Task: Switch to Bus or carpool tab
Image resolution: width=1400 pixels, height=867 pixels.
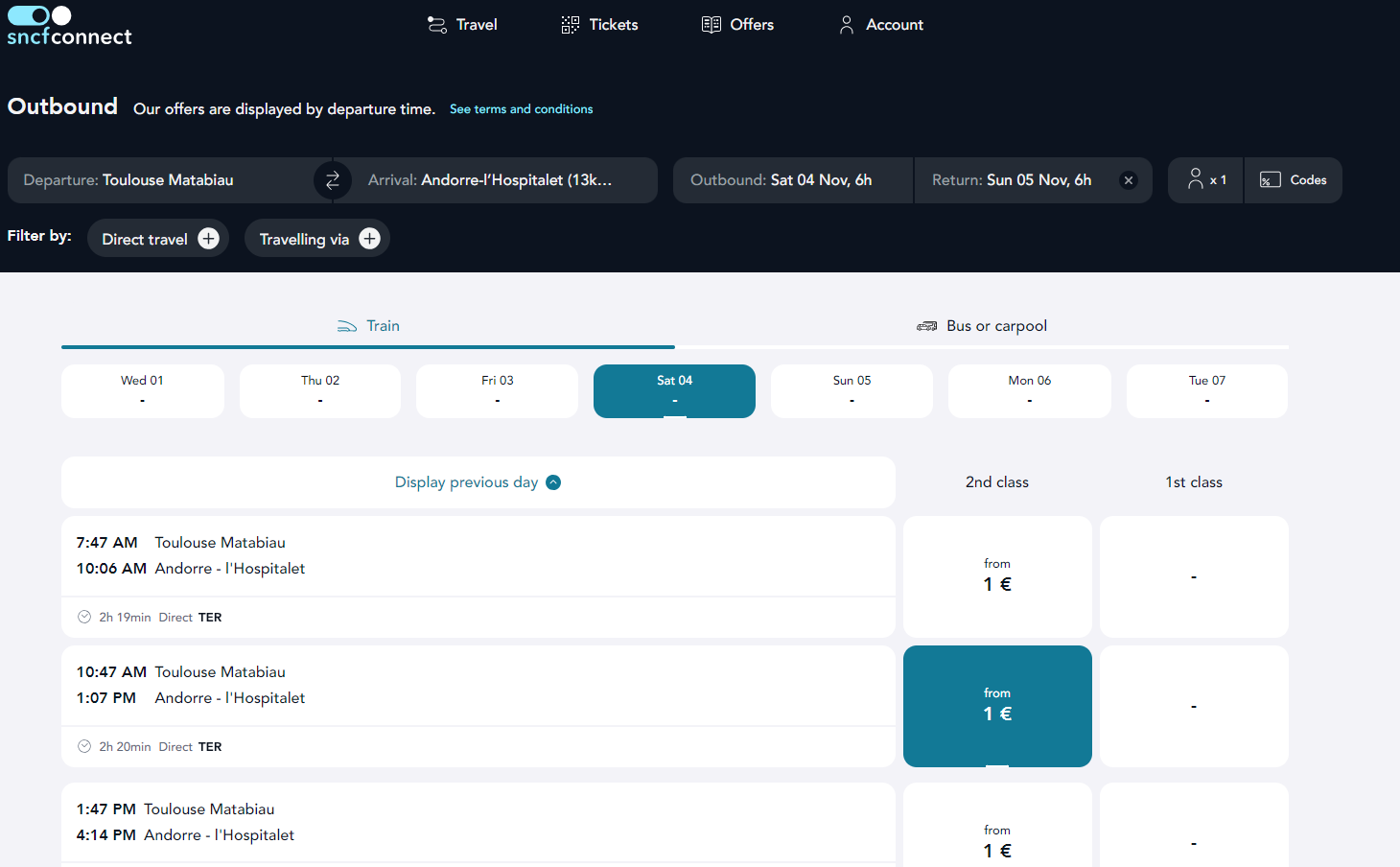Action: (x=982, y=326)
